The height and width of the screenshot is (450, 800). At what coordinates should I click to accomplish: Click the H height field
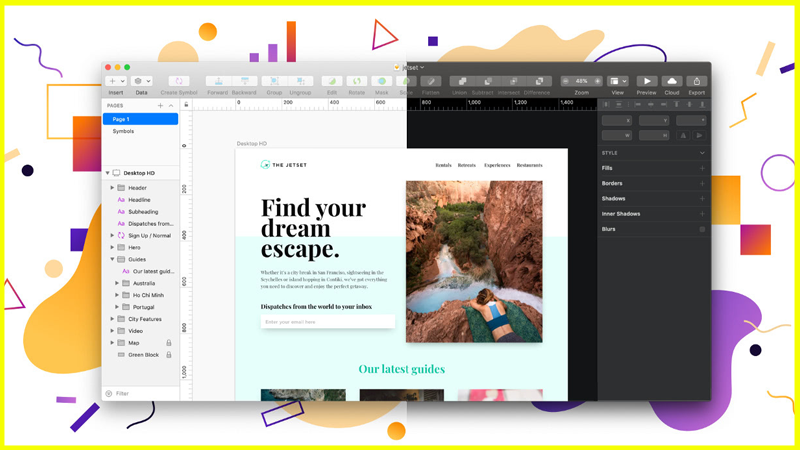click(654, 135)
